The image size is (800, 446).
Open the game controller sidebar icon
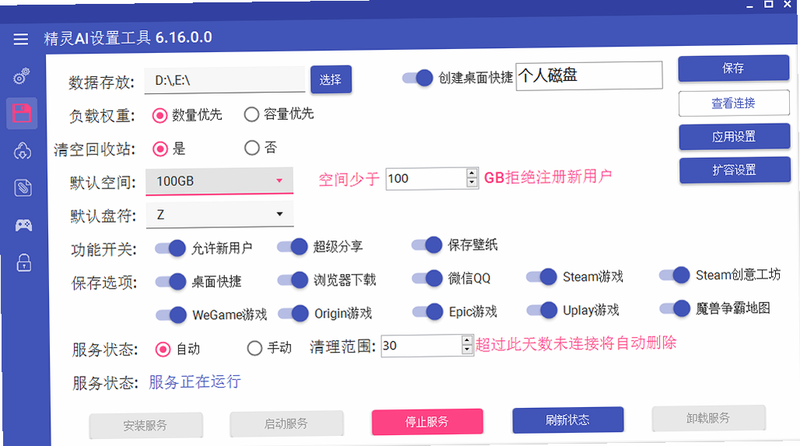coord(23,225)
